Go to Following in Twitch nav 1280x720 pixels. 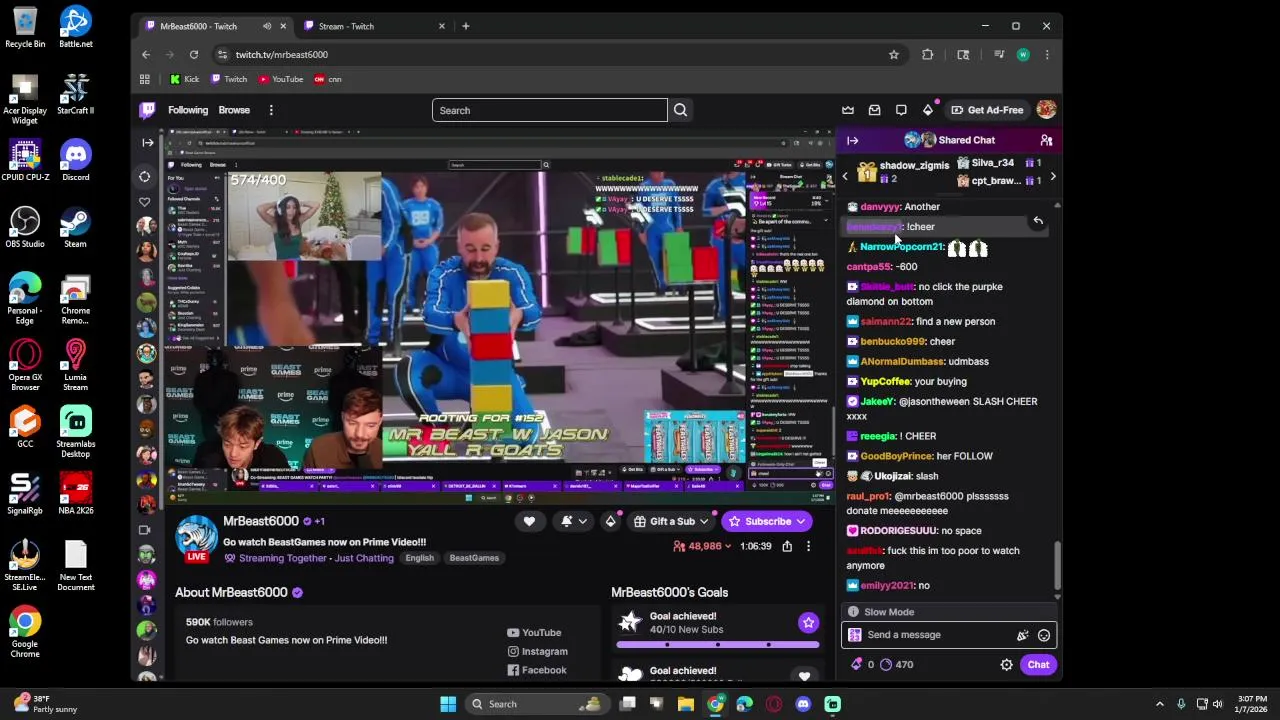188,110
